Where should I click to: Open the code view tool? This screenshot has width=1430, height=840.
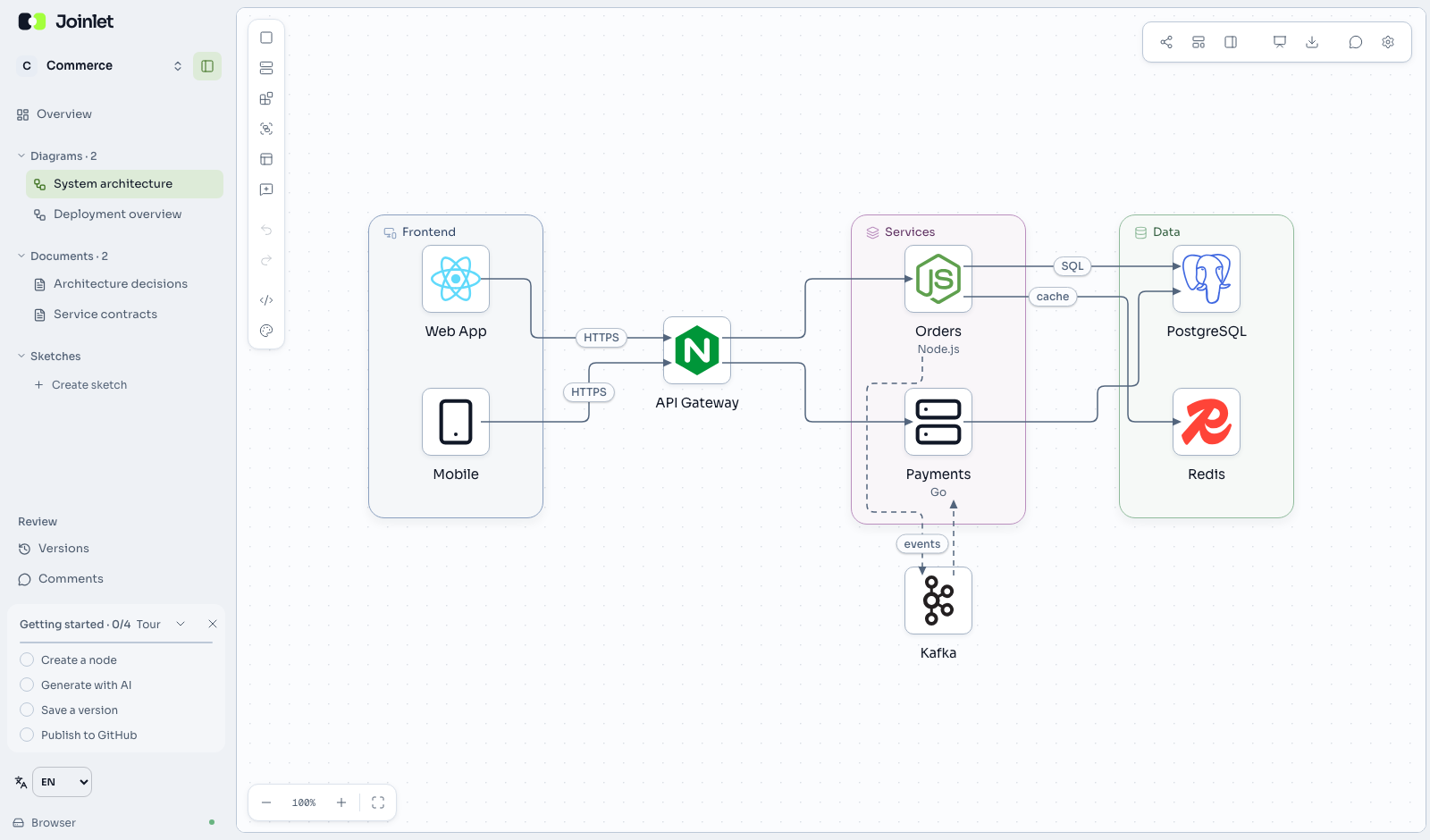tap(266, 300)
